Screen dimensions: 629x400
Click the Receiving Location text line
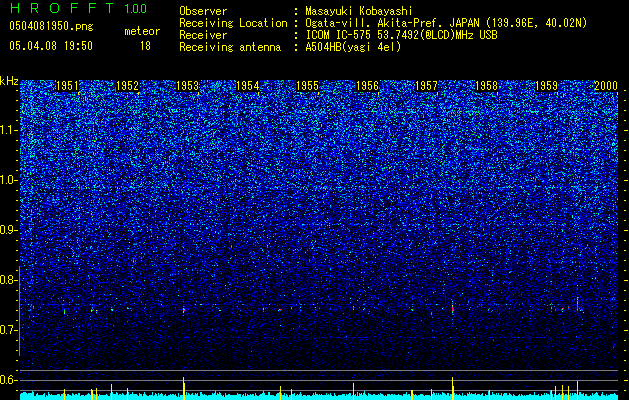tap(383, 23)
